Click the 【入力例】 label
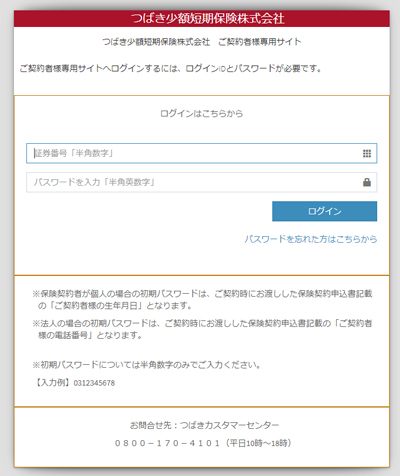Viewport: 400px width, 476px height. (53, 383)
